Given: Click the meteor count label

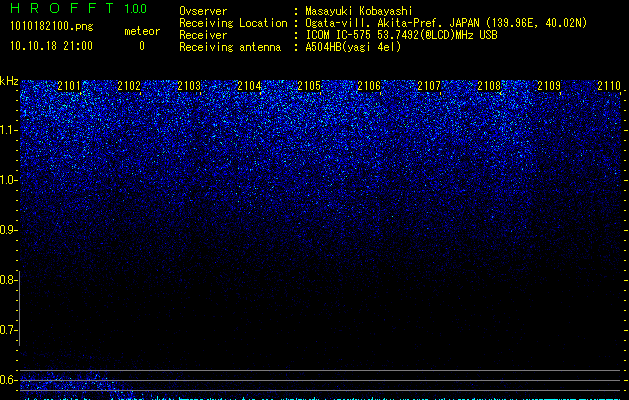Looking at the screenshot, I should tap(142, 31).
